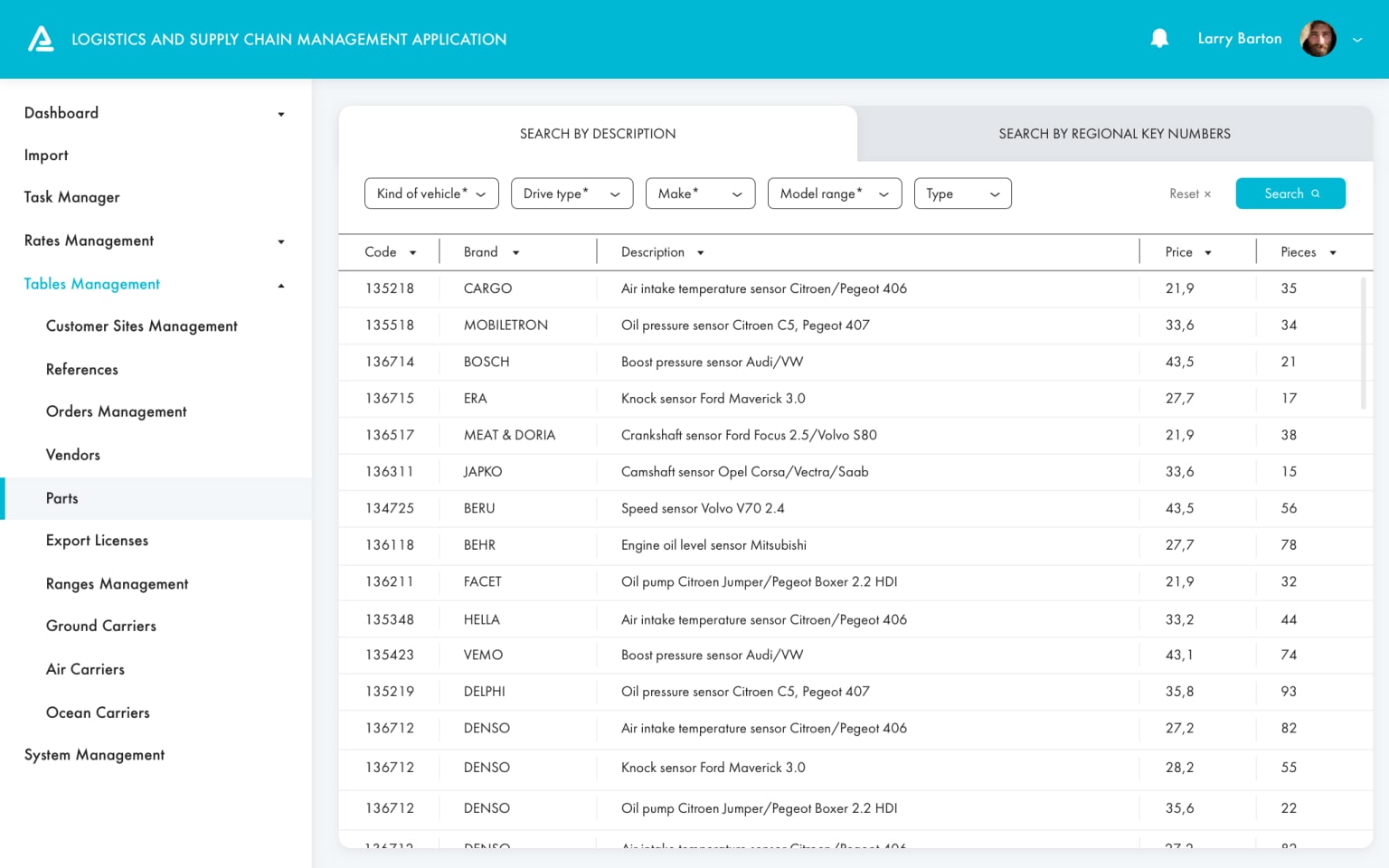Expand the user account chevron menu
The image size is (1389, 868).
(x=1357, y=40)
